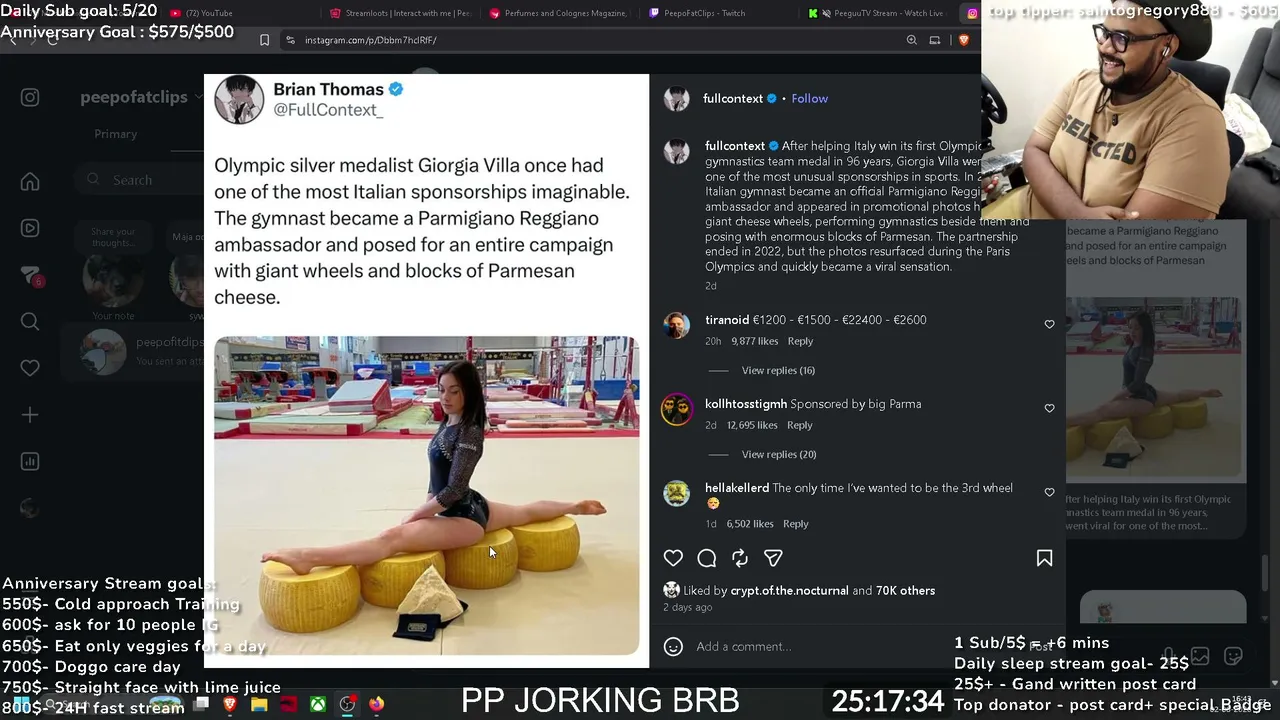
Task: Reply to hellakellerd's comment
Action: pos(795,524)
